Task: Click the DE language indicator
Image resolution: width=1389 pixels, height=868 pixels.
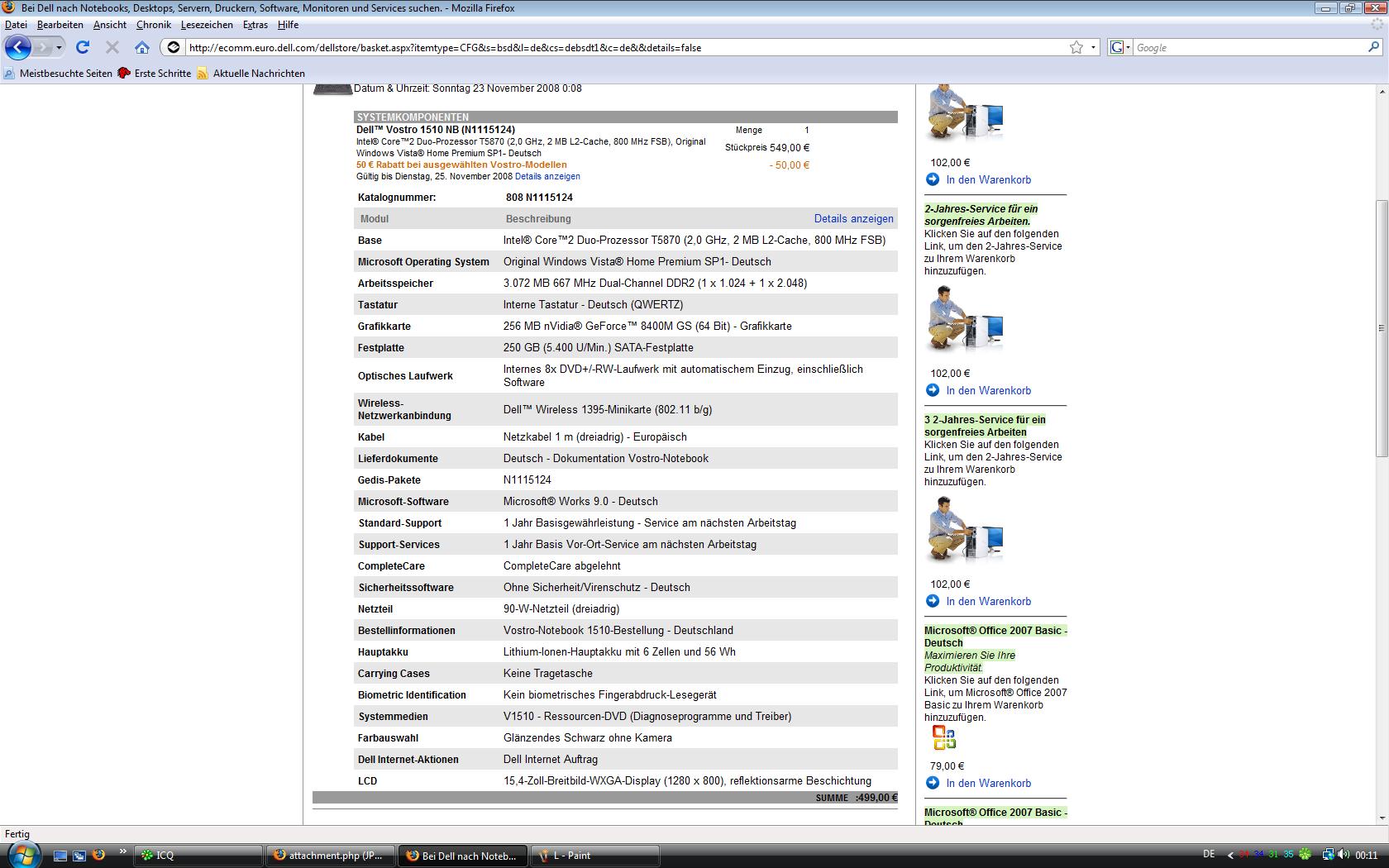Action: [1209, 855]
